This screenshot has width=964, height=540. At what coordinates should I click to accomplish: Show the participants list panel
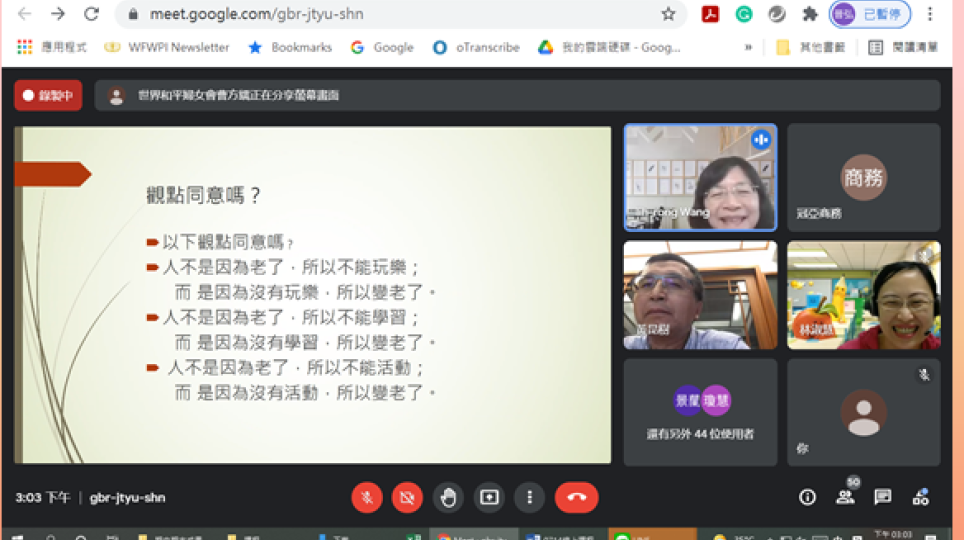pyautogui.click(x=845, y=497)
